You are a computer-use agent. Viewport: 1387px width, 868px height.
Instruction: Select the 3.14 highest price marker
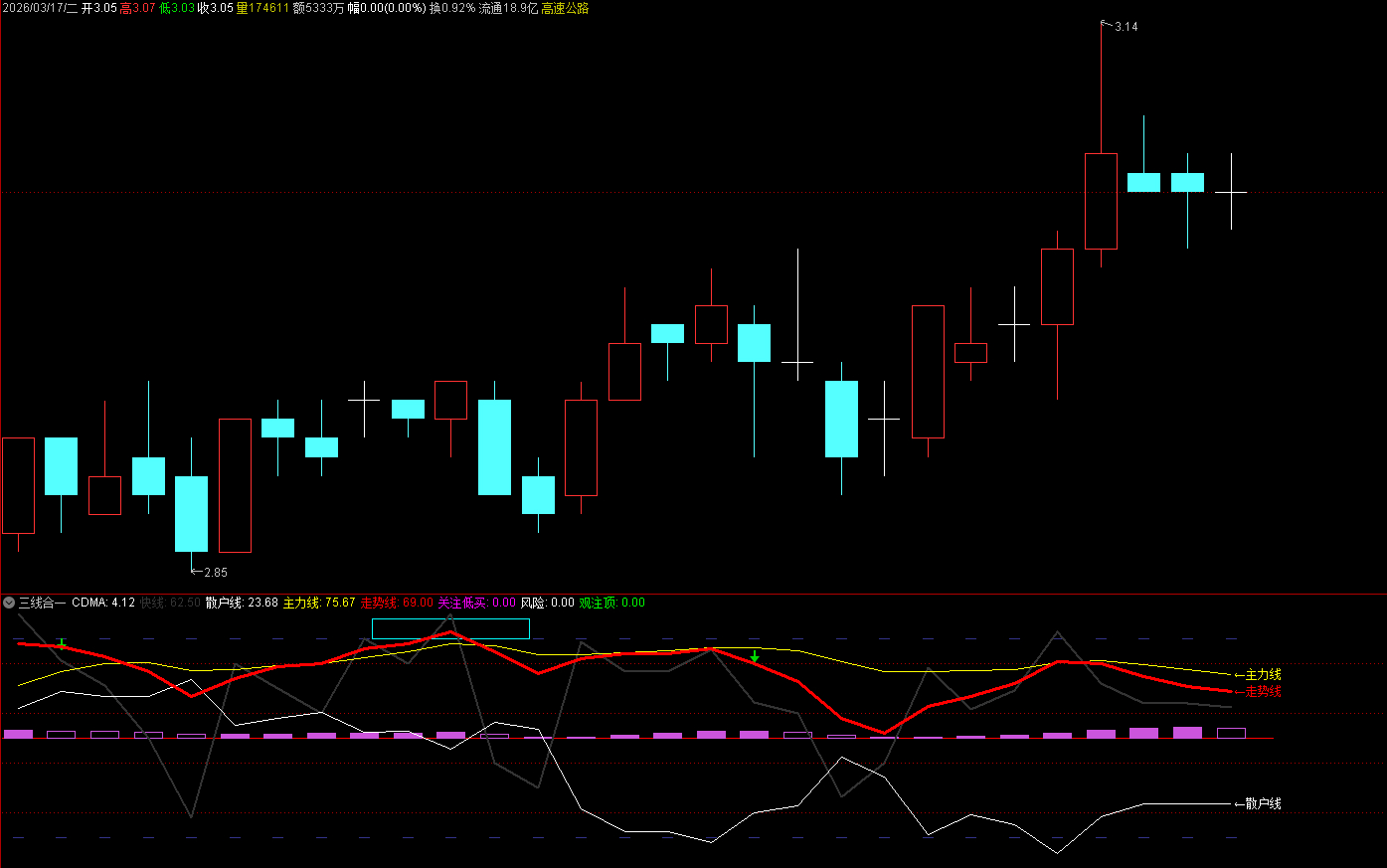coord(1125,27)
